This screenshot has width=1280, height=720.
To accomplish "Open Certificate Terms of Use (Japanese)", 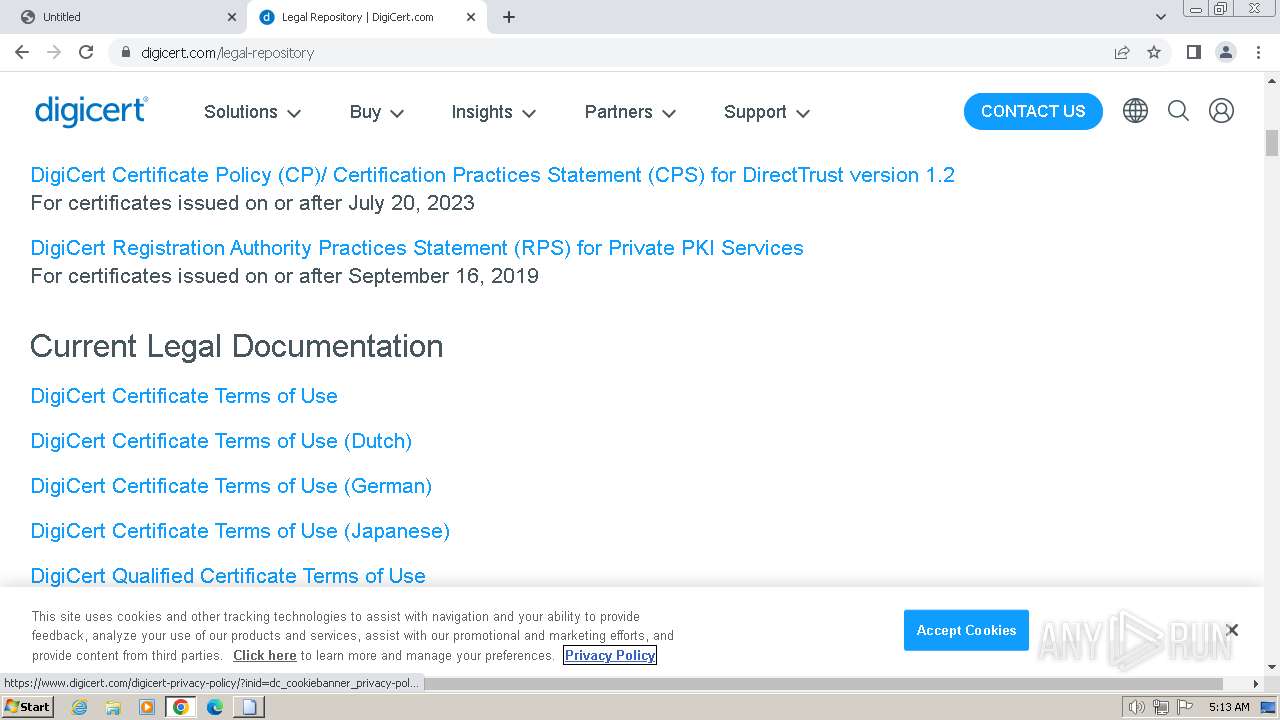I will [x=240, y=531].
